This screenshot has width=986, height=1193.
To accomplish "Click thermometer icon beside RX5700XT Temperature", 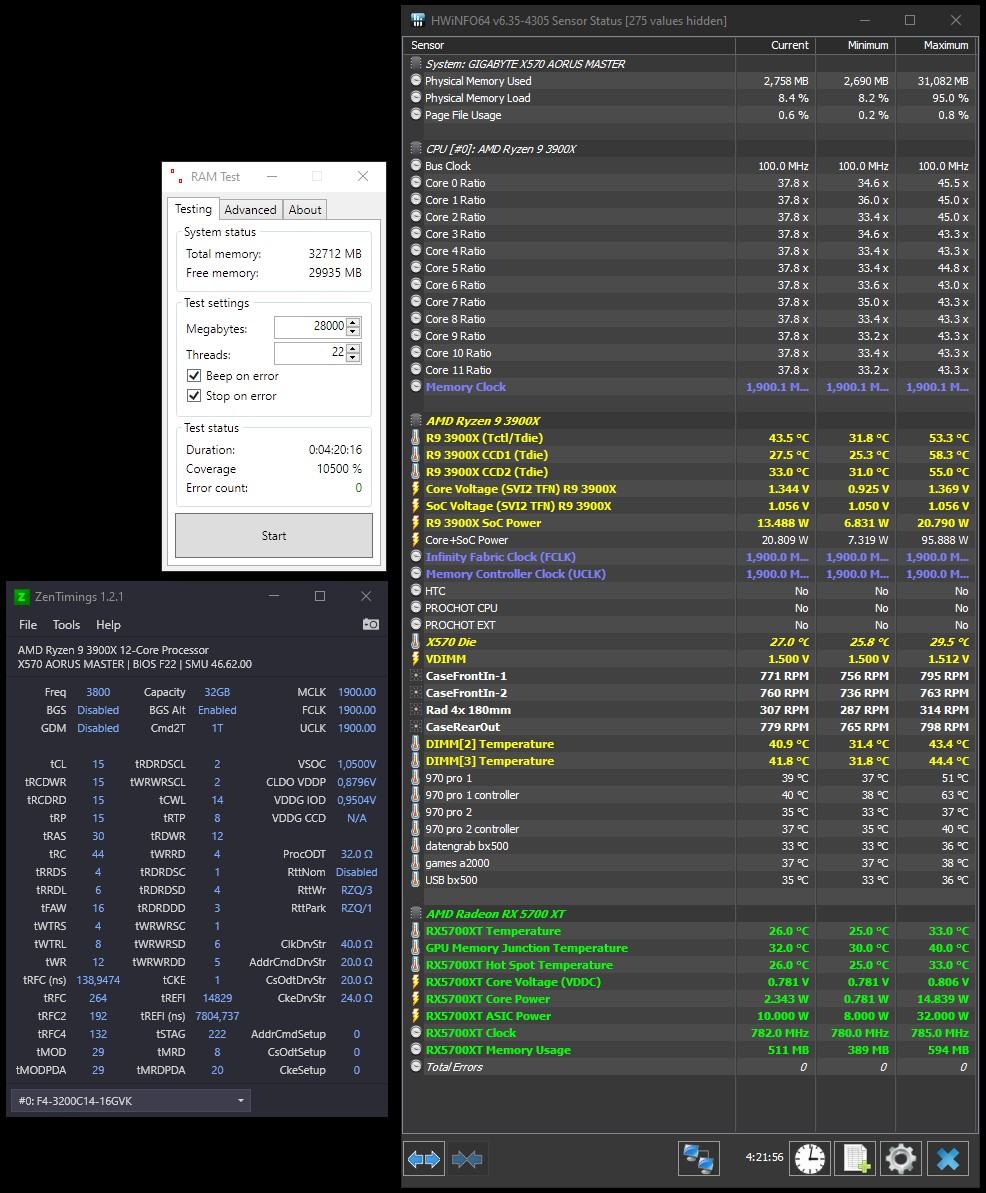I will pos(415,931).
